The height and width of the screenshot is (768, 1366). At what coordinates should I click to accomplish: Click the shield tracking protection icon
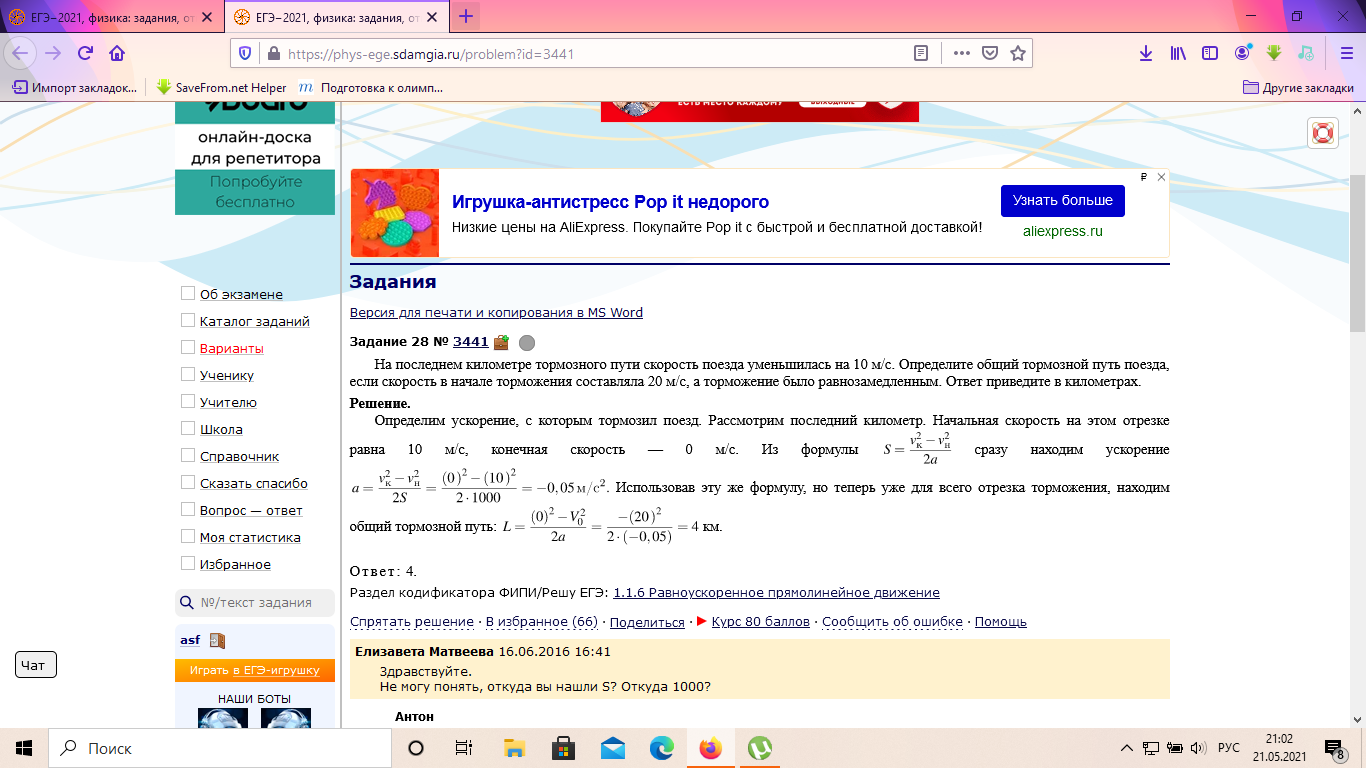(246, 54)
